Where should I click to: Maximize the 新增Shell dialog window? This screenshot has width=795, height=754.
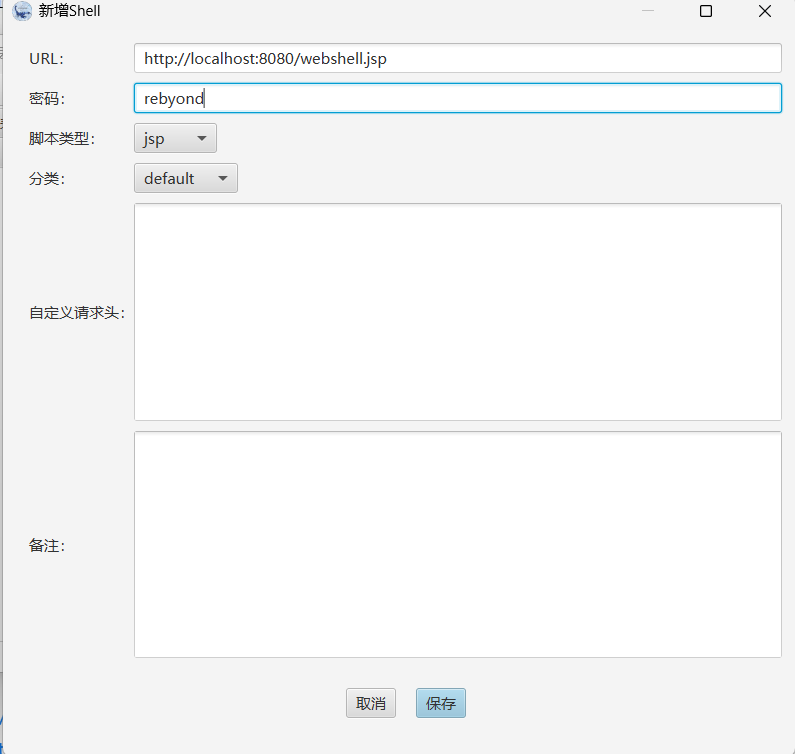pos(706,12)
